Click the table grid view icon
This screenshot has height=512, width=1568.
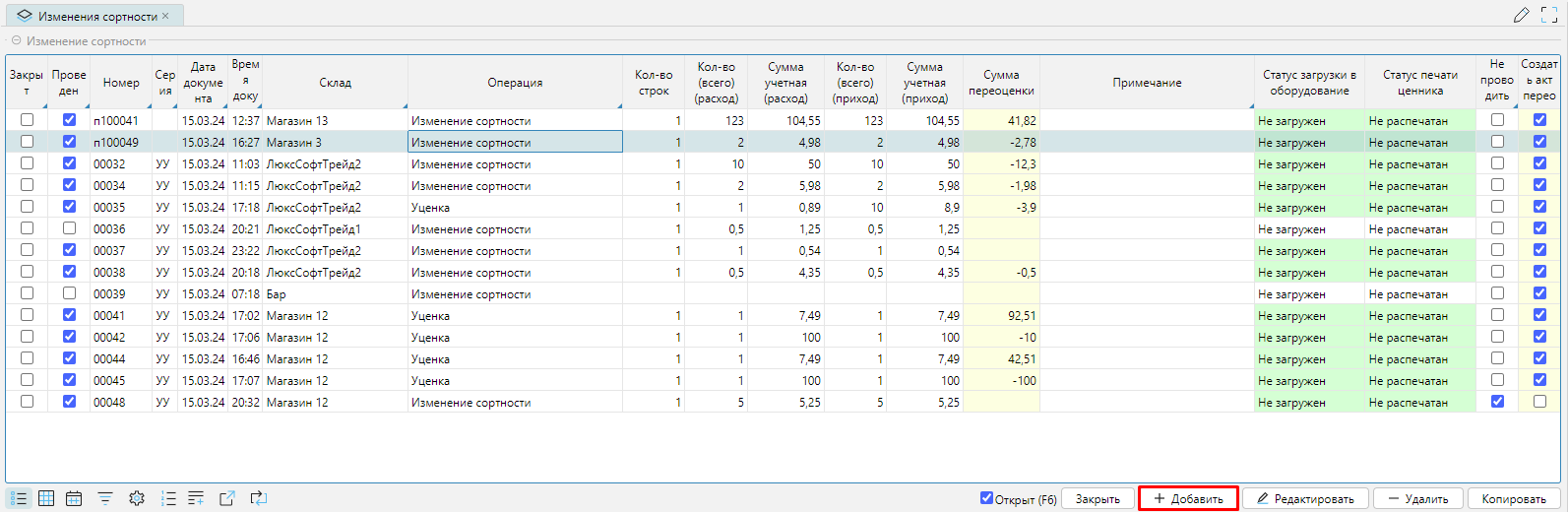[x=46, y=498]
